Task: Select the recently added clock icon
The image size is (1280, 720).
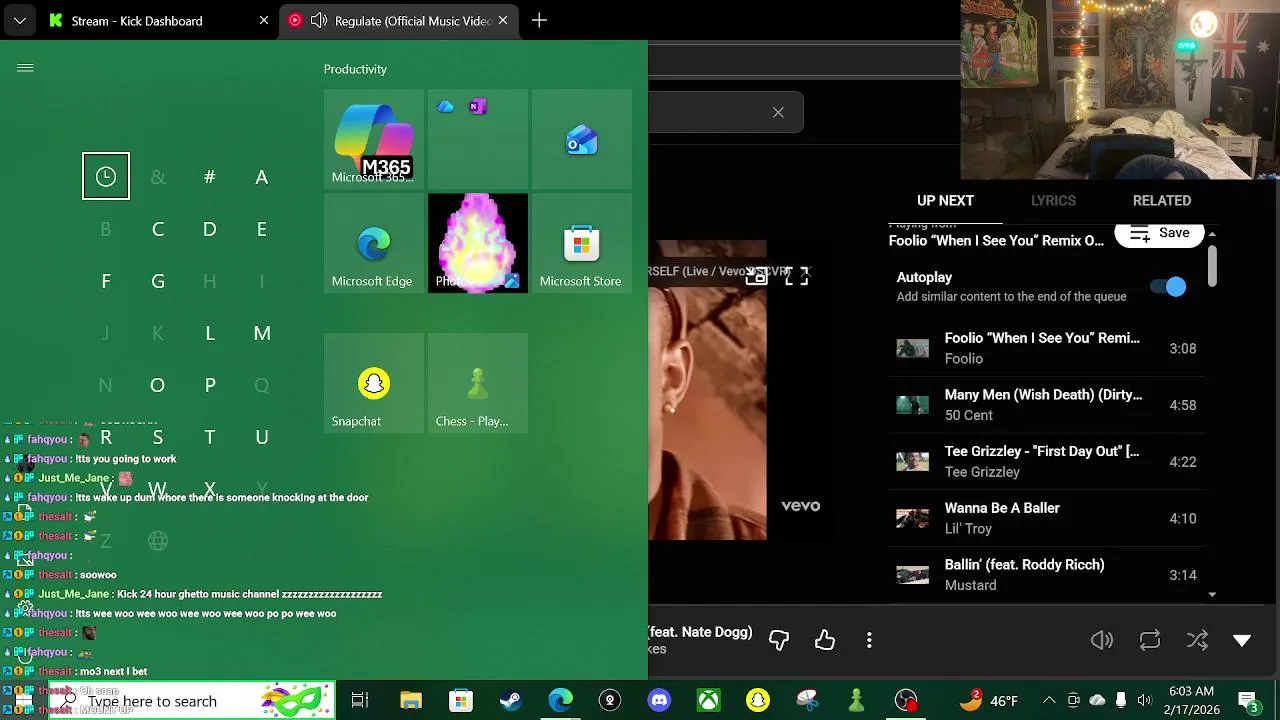Action: 106,176
